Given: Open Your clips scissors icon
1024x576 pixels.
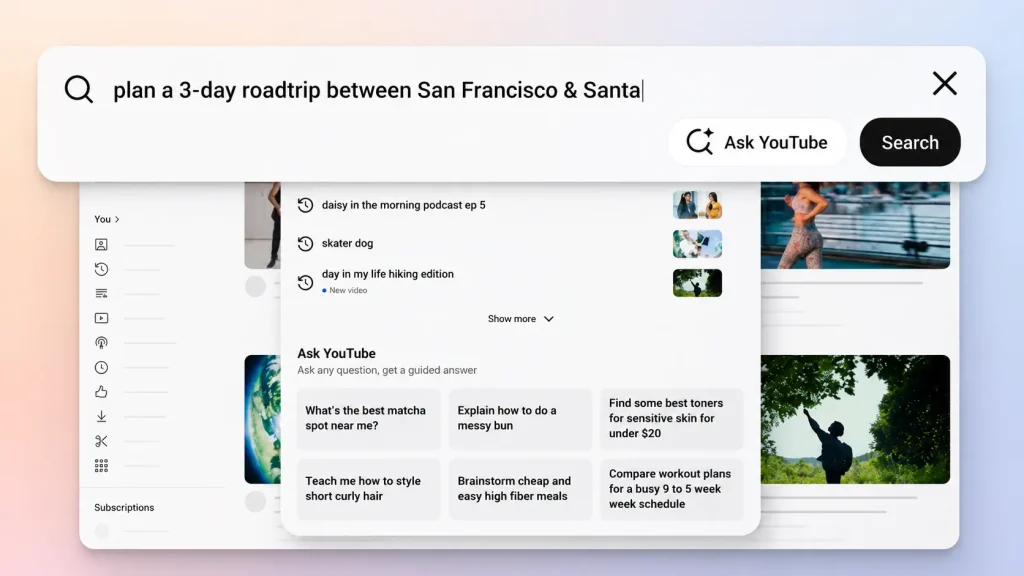Looking at the screenshot, I should coord(101,441).
